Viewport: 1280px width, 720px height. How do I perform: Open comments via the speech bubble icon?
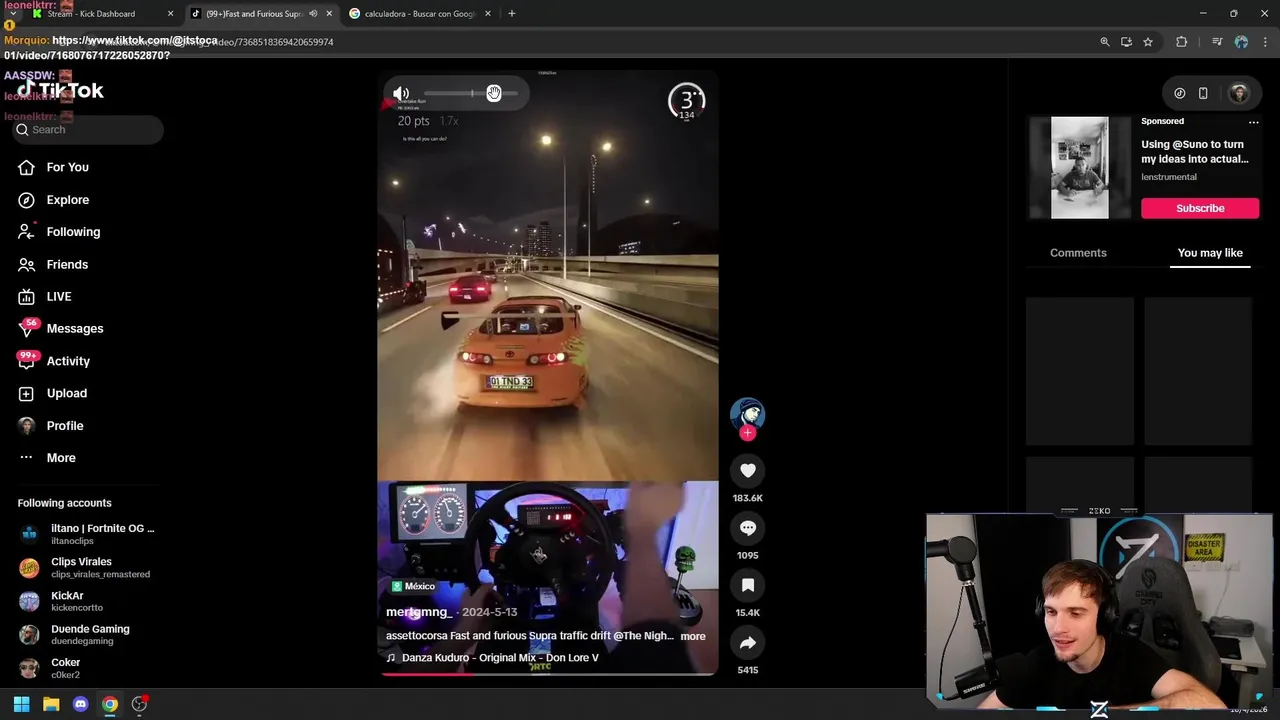[747, 528]
